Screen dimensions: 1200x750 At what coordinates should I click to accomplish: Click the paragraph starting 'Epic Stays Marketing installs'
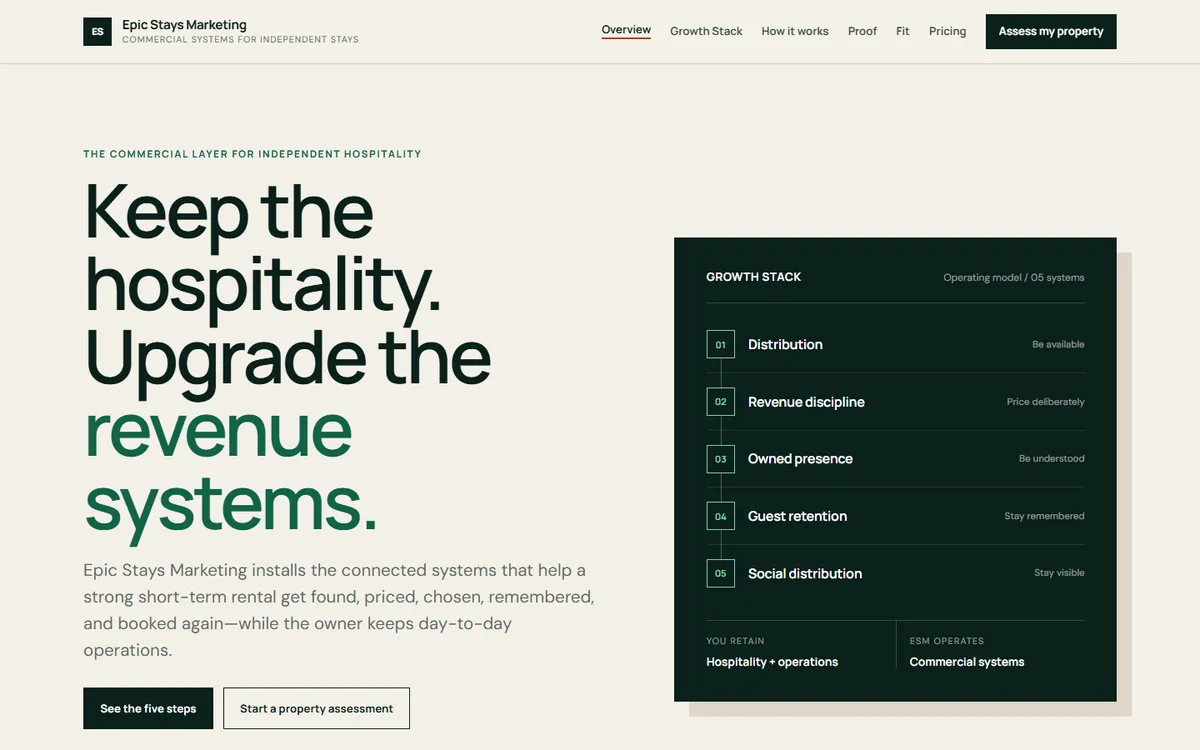point(339,610)
